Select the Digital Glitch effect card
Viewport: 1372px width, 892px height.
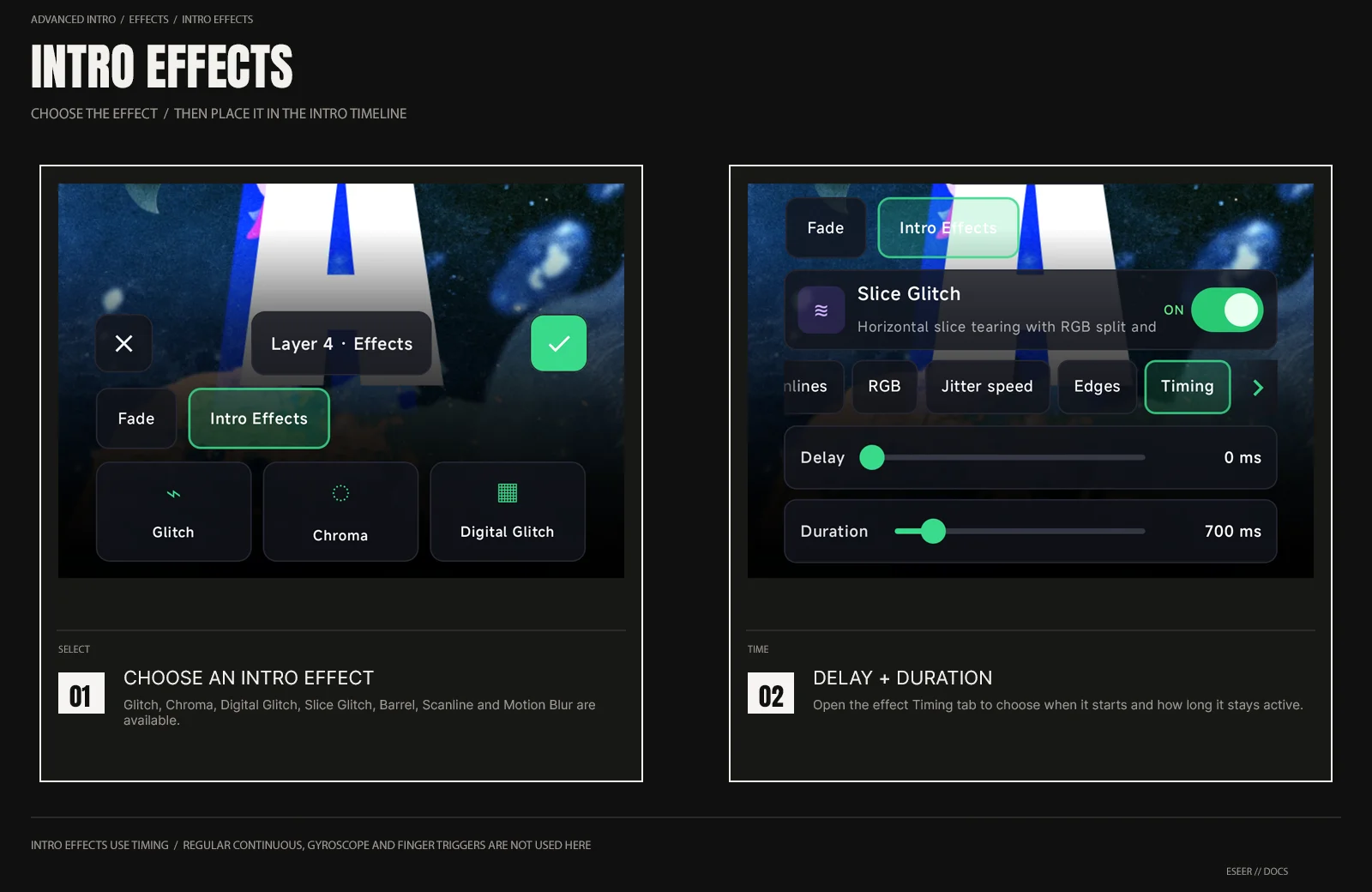point(508,512)
